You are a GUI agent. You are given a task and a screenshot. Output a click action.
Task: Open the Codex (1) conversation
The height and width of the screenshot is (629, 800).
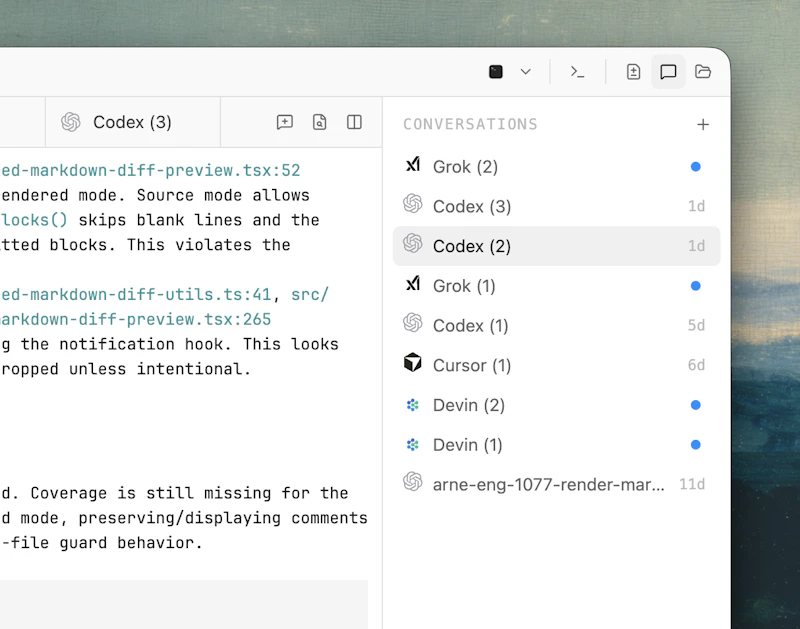click(x=556, y=325)
